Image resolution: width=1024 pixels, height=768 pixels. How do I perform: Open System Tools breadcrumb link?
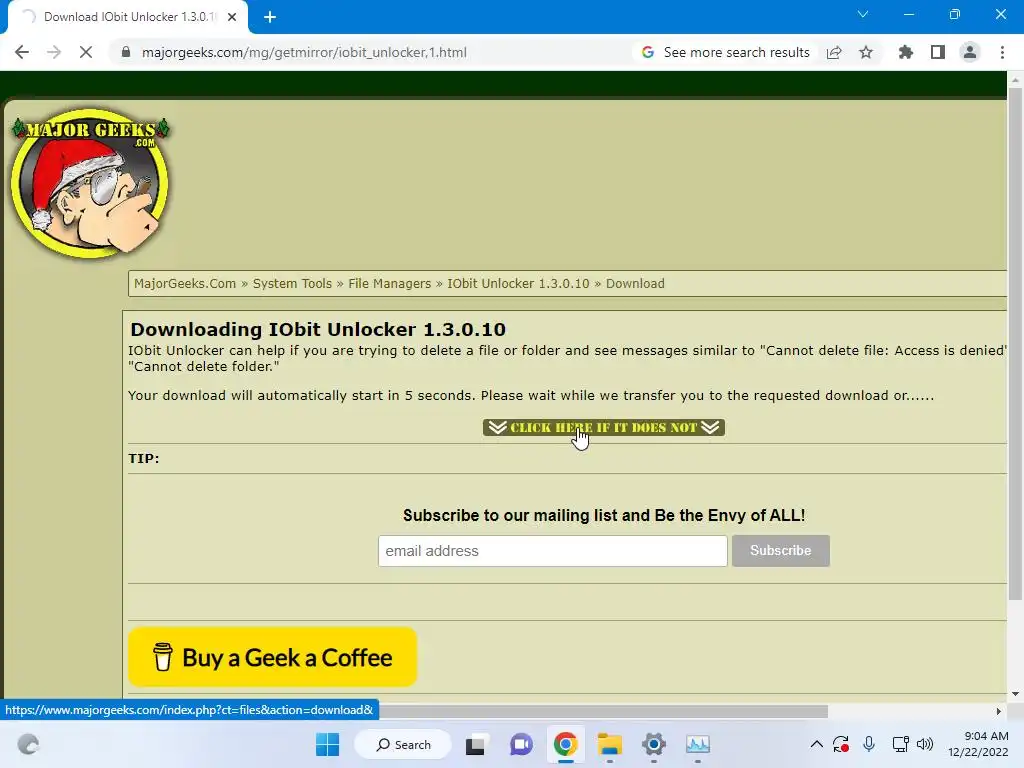click(x=292, y=283)
